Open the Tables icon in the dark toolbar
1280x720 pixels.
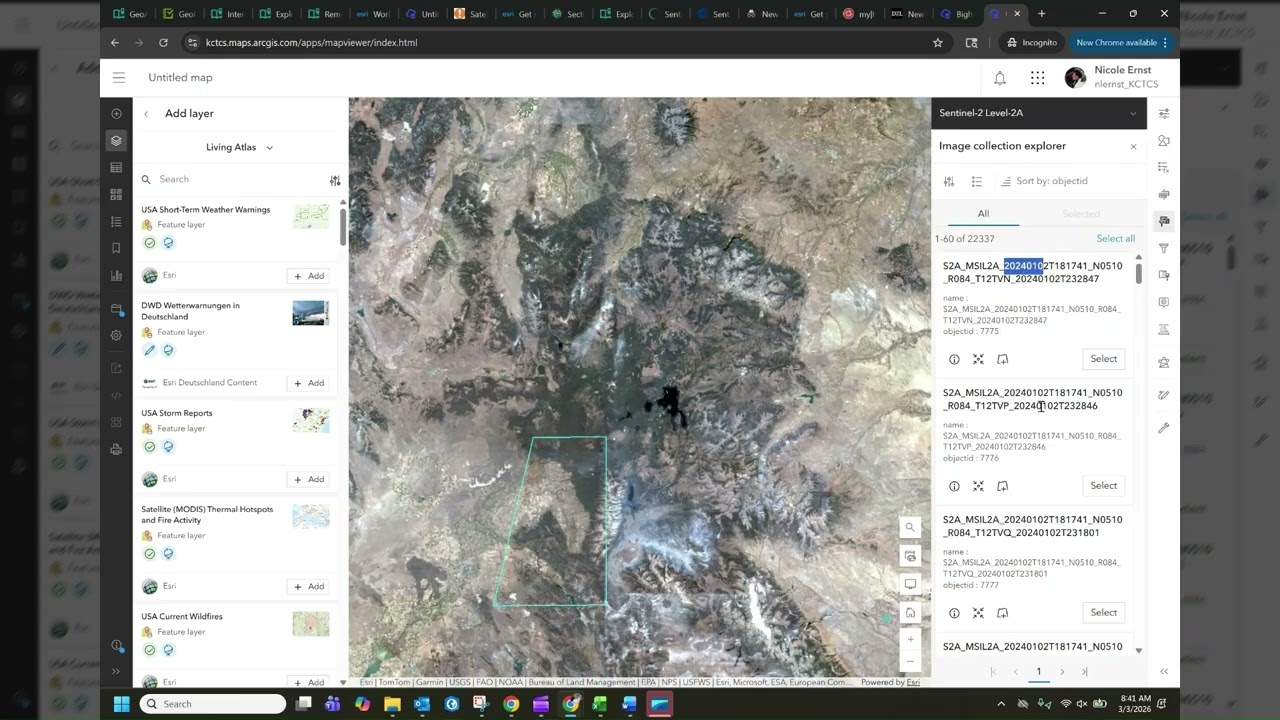pyautogui.click(x=116, y=168)
